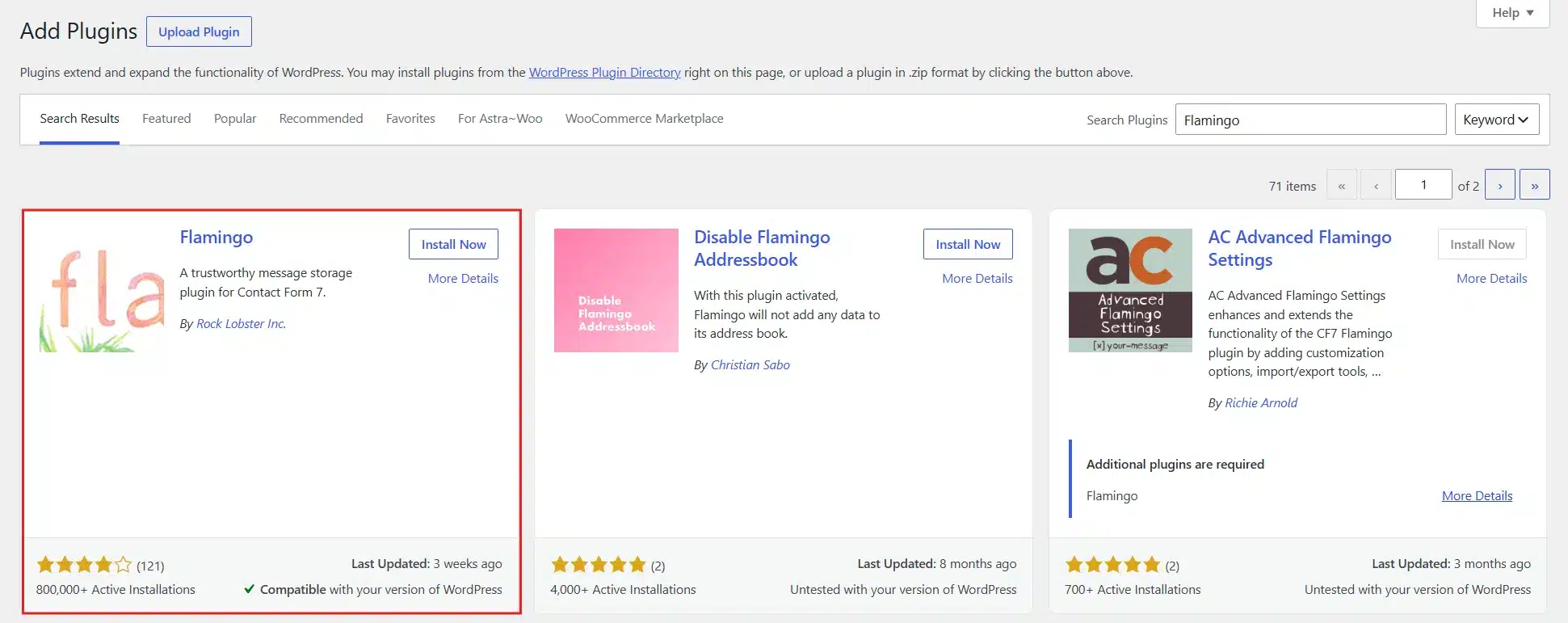Jump to the last results page arrow
Screen dimensions: 1568x623
[x=1534, y=185]
